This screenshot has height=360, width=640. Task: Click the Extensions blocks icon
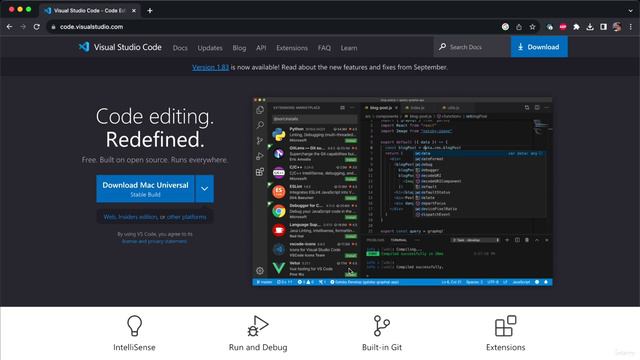point(505,326)
